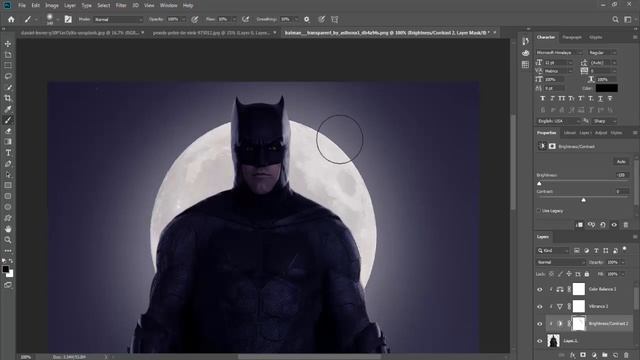The width and height of the screenshot is (640, 360).
Task: Create a new group folder icon
Action: [x=604, y=356]
